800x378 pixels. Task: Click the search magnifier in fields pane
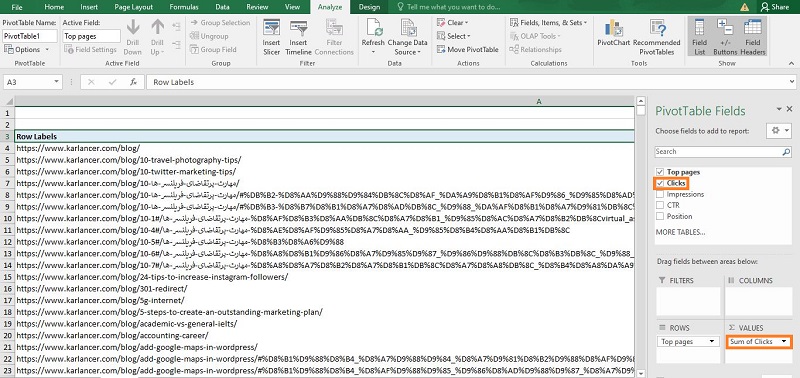(786, 152)
